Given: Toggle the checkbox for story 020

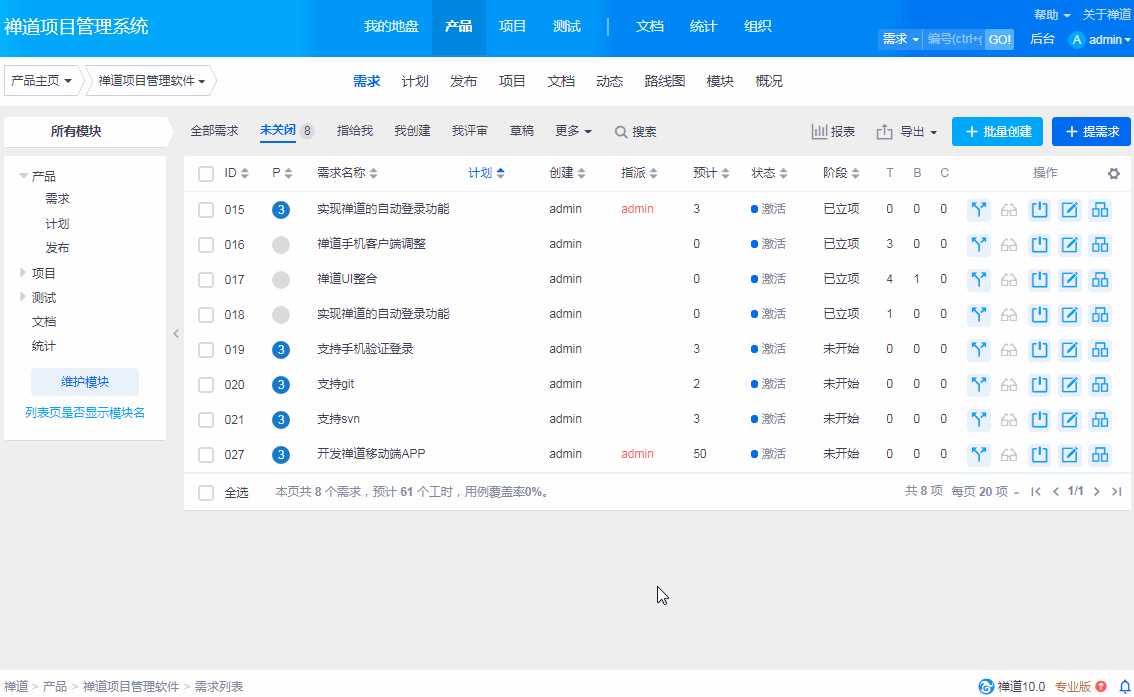Looking at the screenshot, I should 206,385.
